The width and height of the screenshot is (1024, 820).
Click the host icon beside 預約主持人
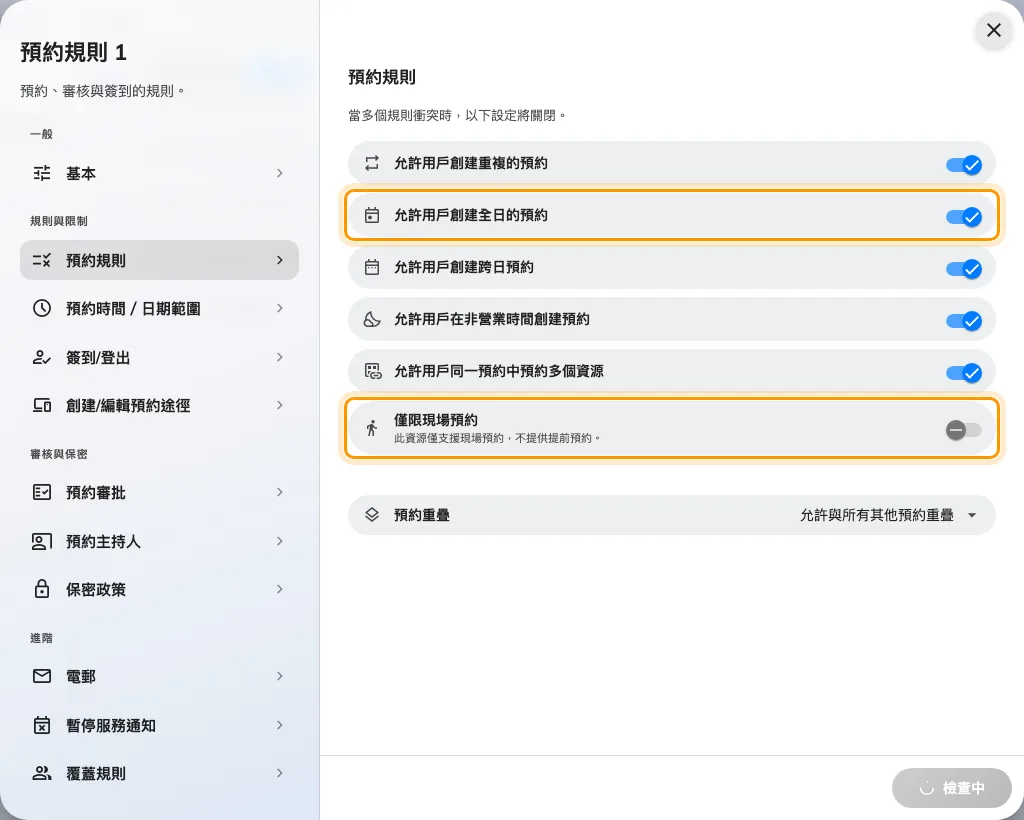(42, 541)
